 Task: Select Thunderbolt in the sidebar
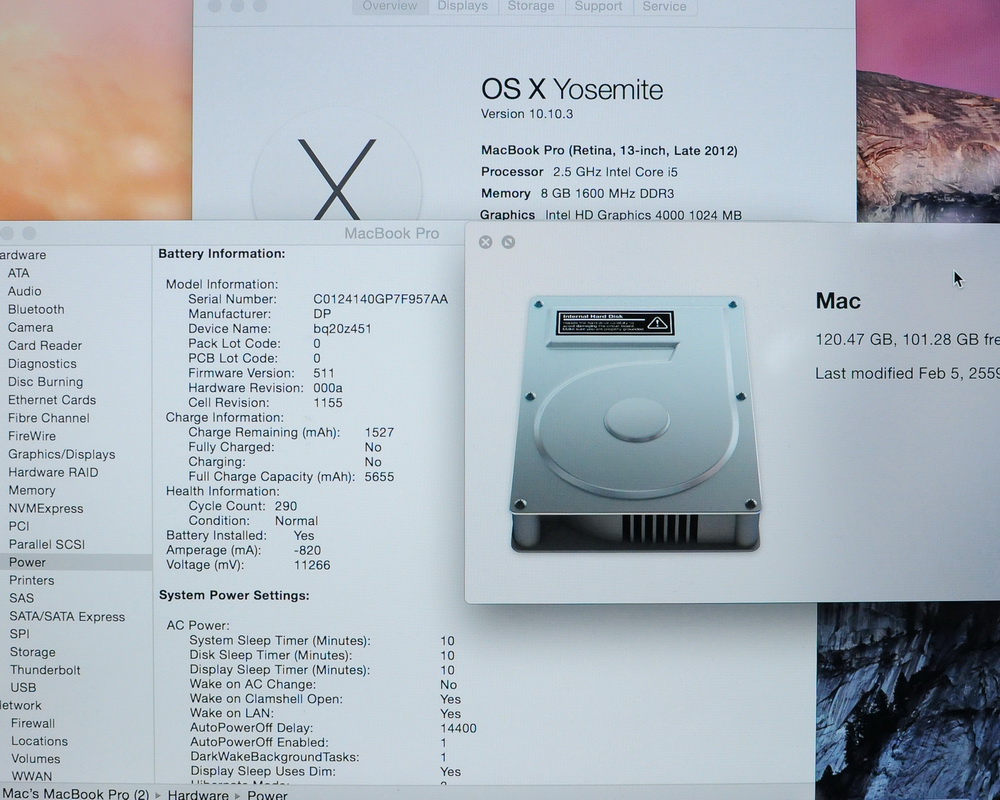pyautogui.click(x=45, y=670)
